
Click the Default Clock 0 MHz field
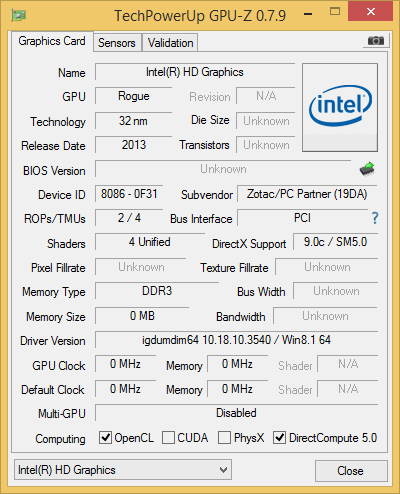[x=125, y=388]
